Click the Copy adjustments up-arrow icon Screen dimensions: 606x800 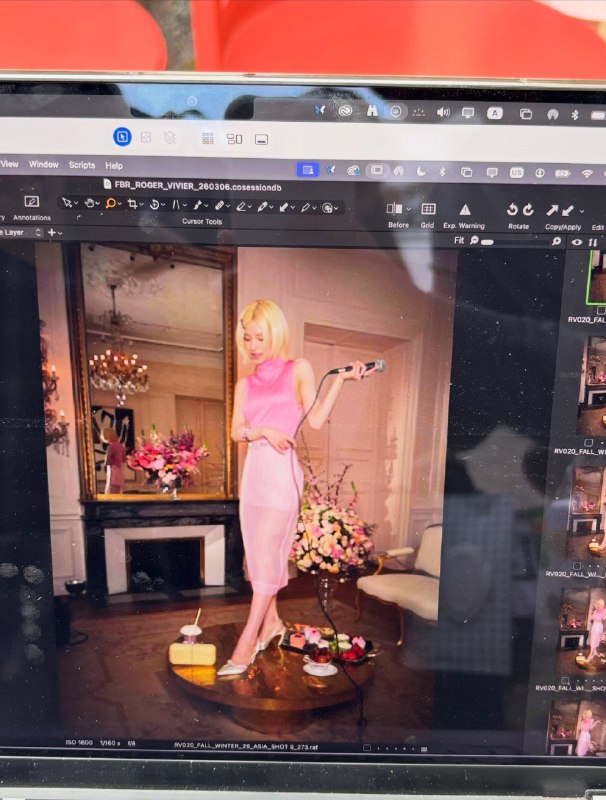(x=552, y=210)
